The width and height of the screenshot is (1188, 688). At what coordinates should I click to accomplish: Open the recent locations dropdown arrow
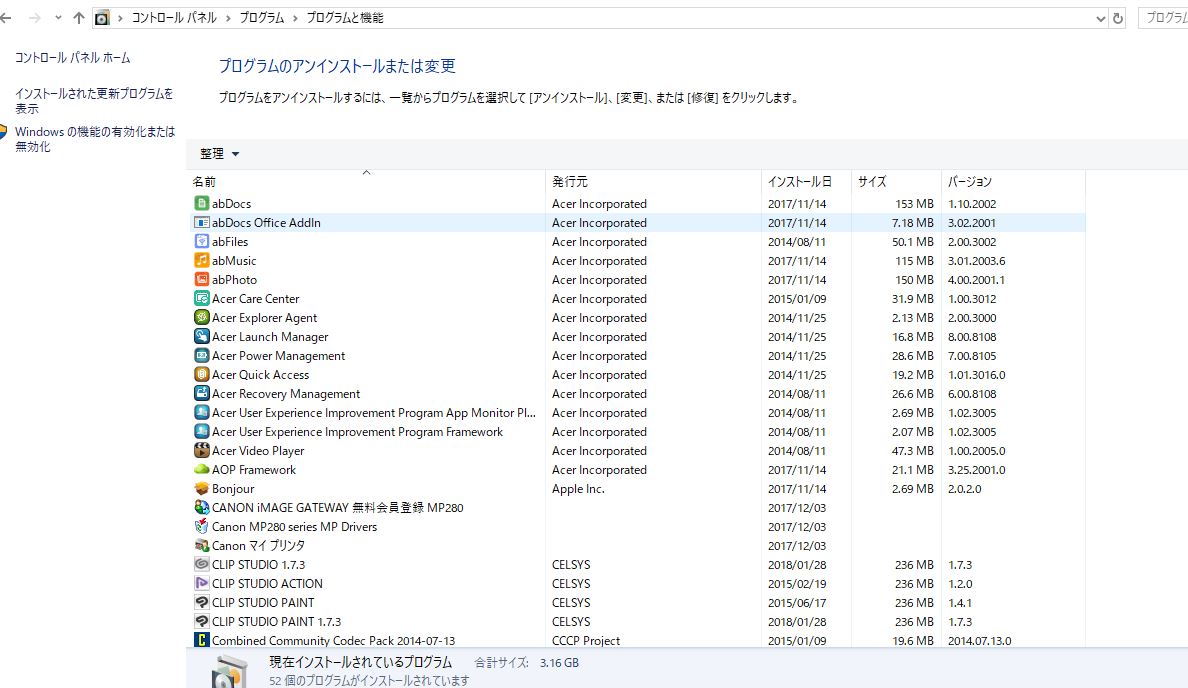pyautogui.click(x=57, y=18)
